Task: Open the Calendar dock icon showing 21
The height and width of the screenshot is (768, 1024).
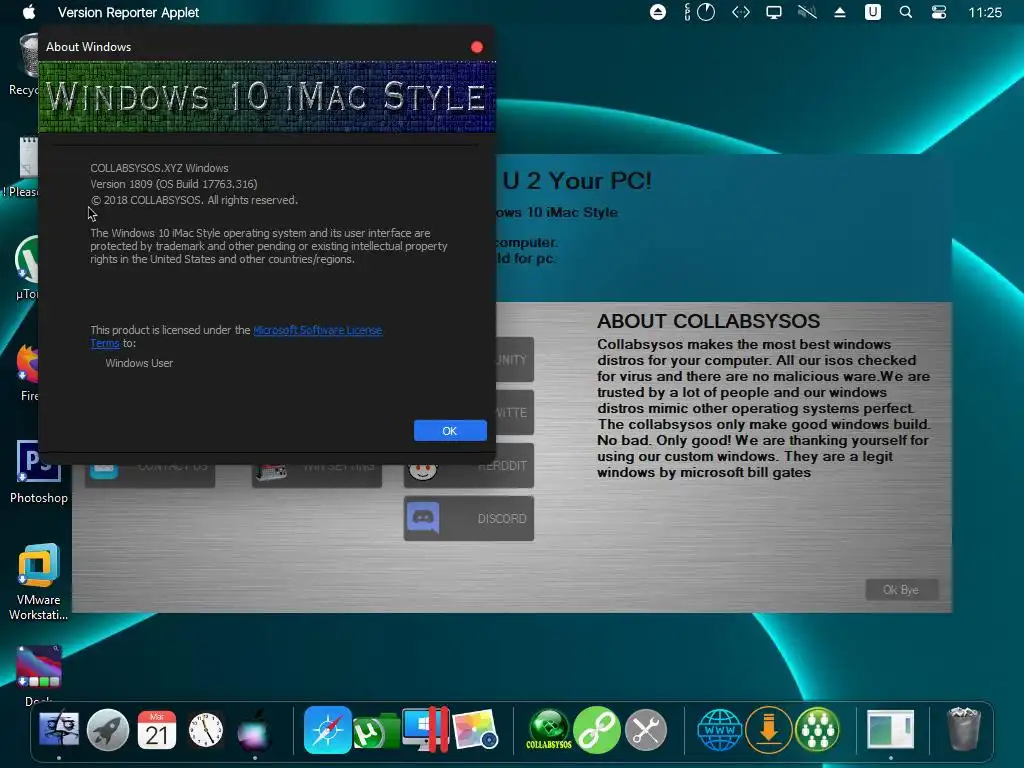Action: point(157,729)
